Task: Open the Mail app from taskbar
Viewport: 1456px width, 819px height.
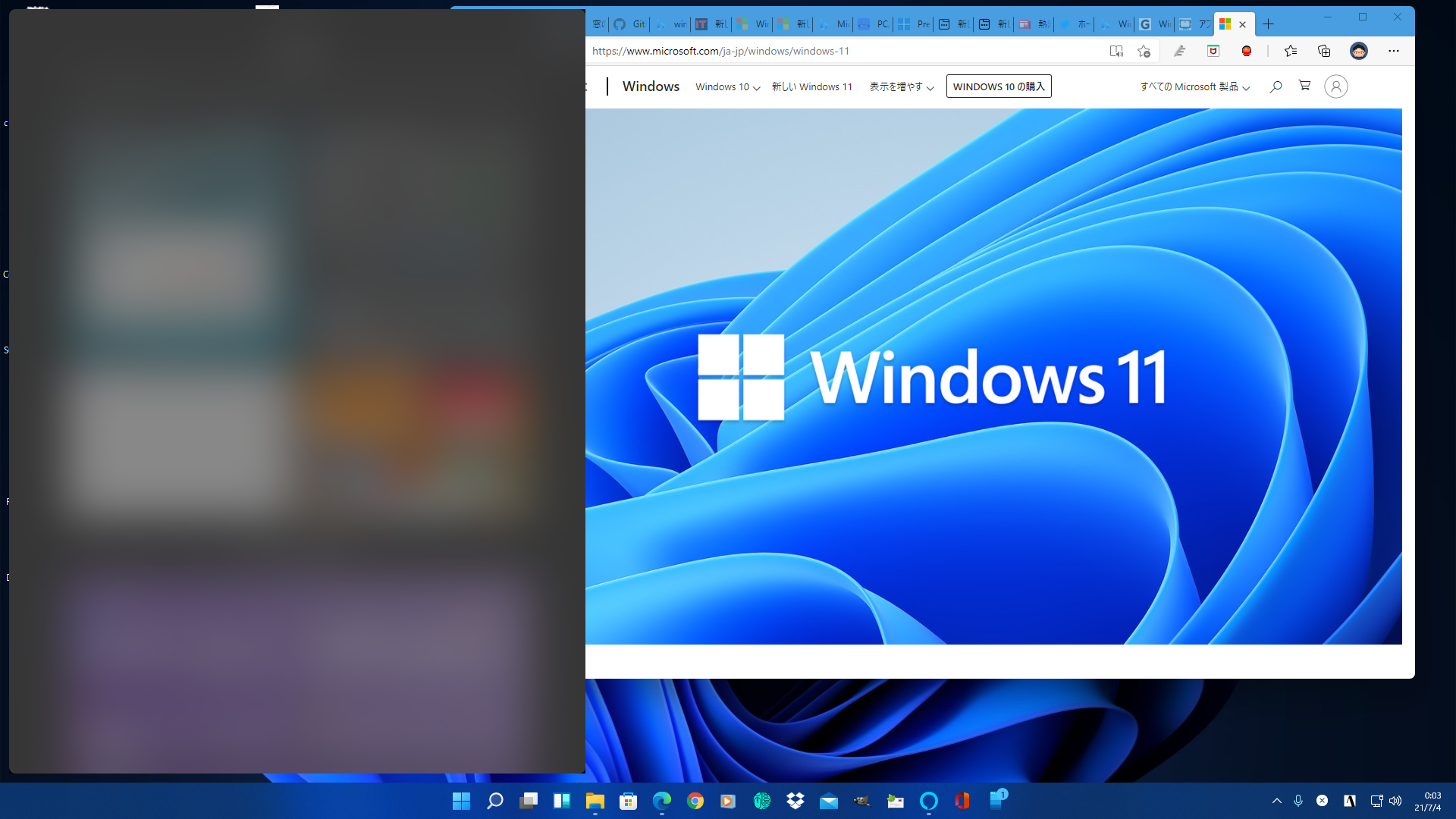Action: point(829,801)
